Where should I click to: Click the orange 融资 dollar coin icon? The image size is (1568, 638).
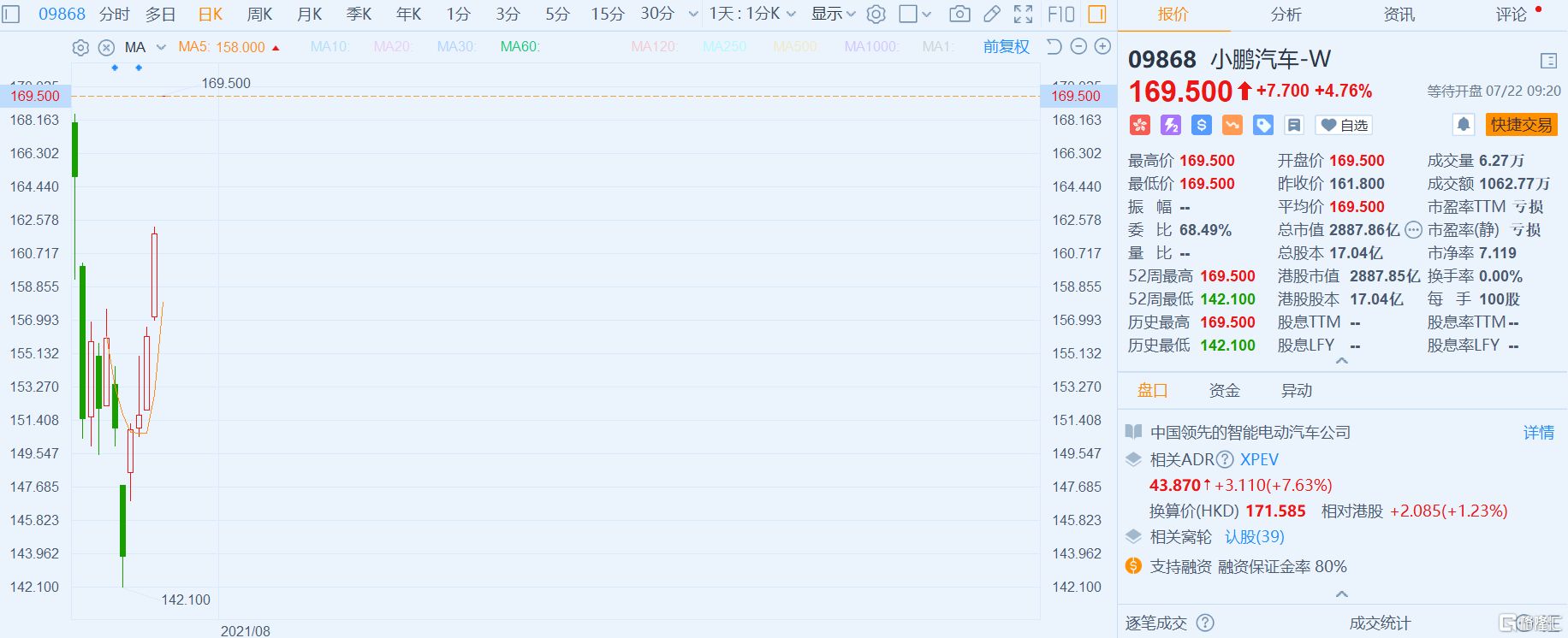[1133, 565]
